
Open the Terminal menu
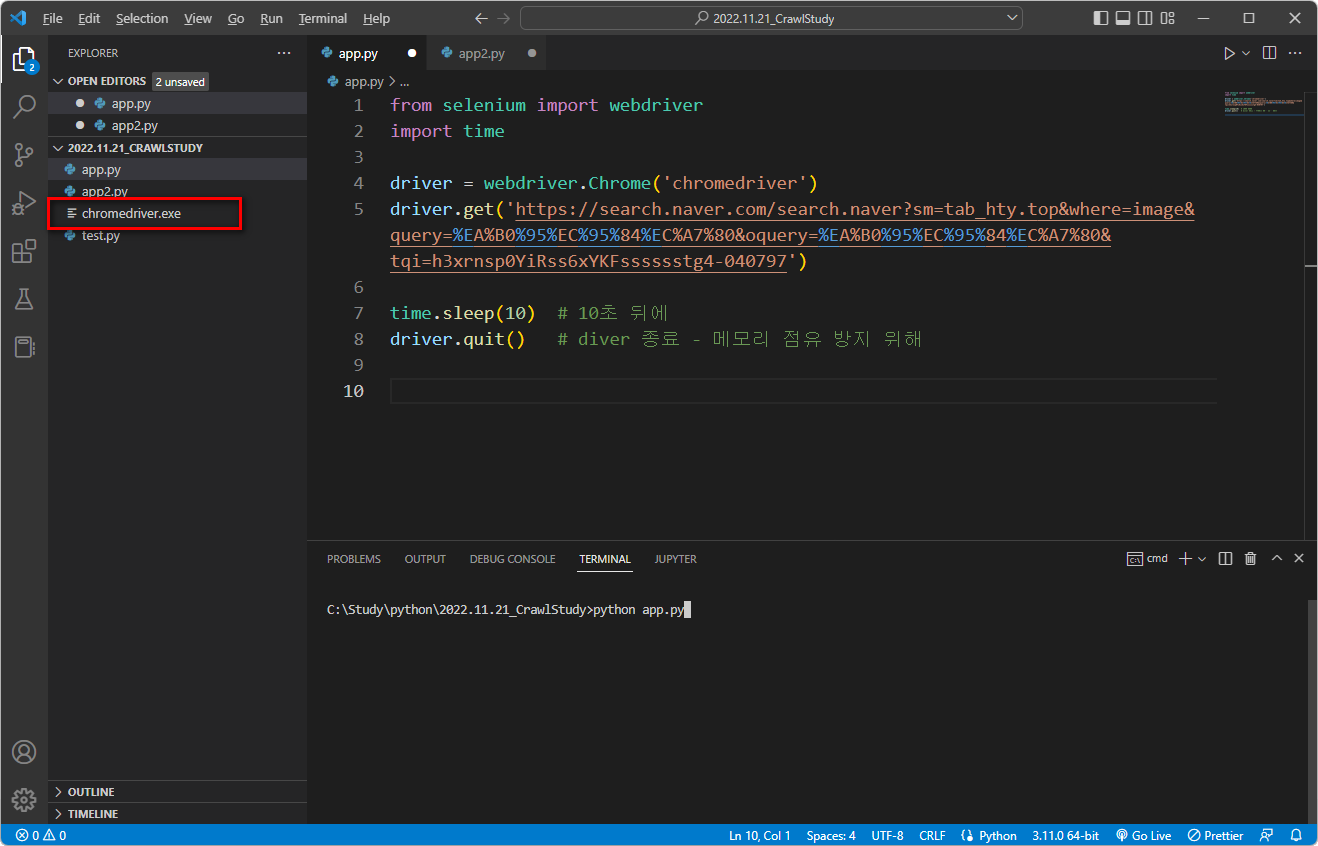pos(322,18)
